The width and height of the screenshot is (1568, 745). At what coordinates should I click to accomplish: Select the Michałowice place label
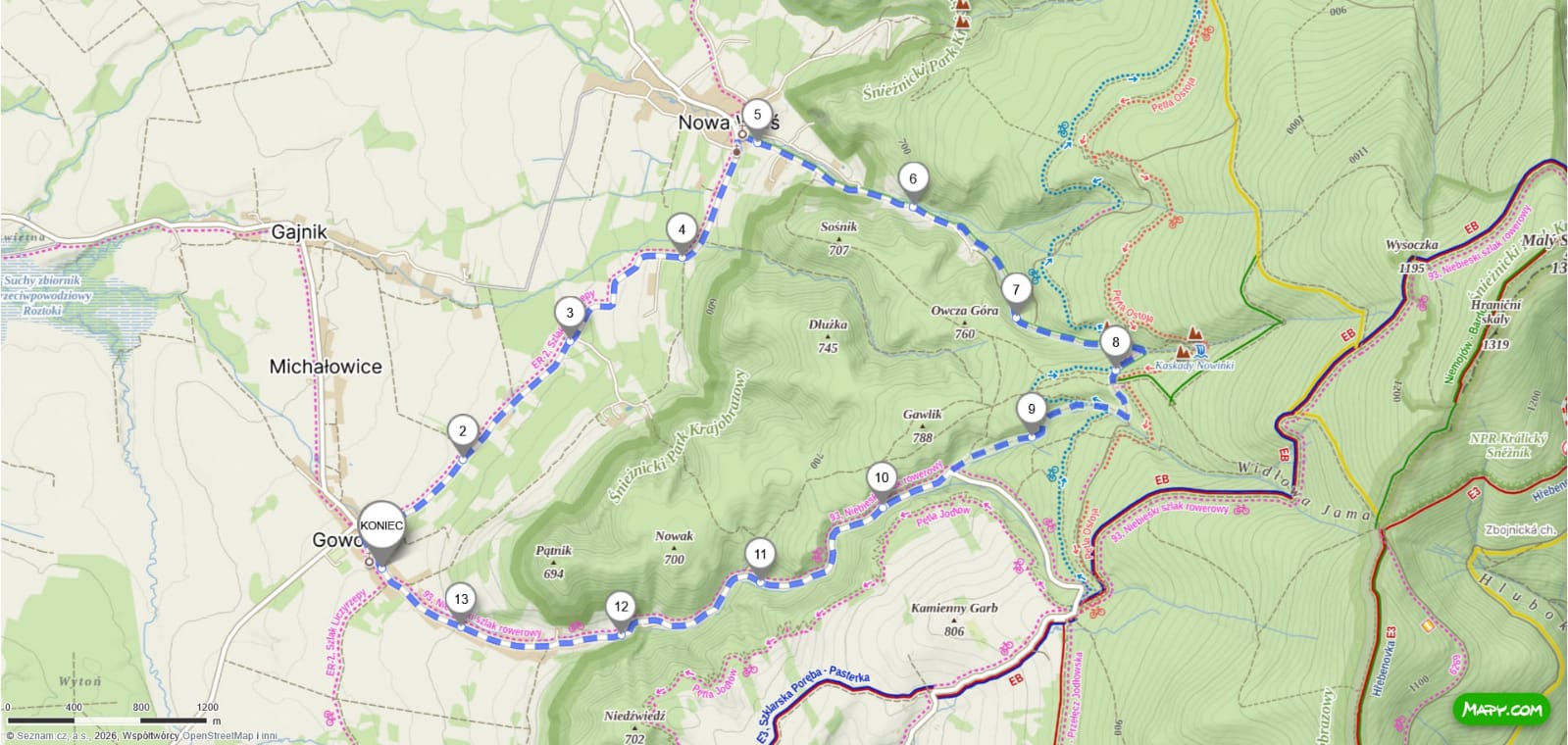[x=326, y=367]
